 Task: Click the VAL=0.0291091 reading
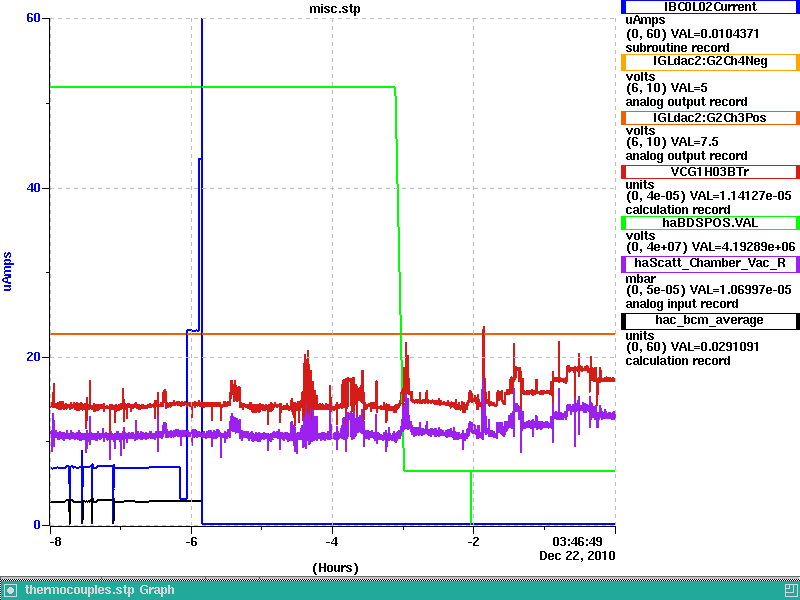click(715, 347)
